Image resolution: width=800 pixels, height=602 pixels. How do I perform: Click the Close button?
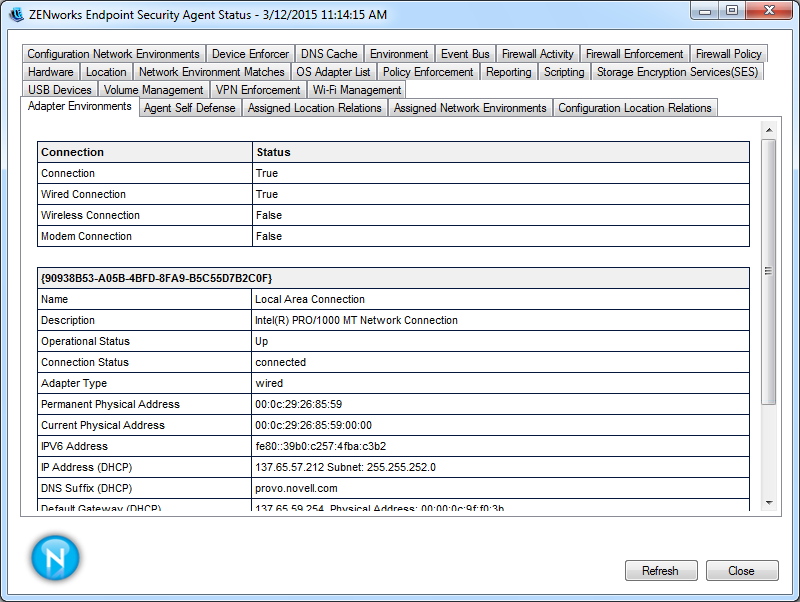coord(742,570)
